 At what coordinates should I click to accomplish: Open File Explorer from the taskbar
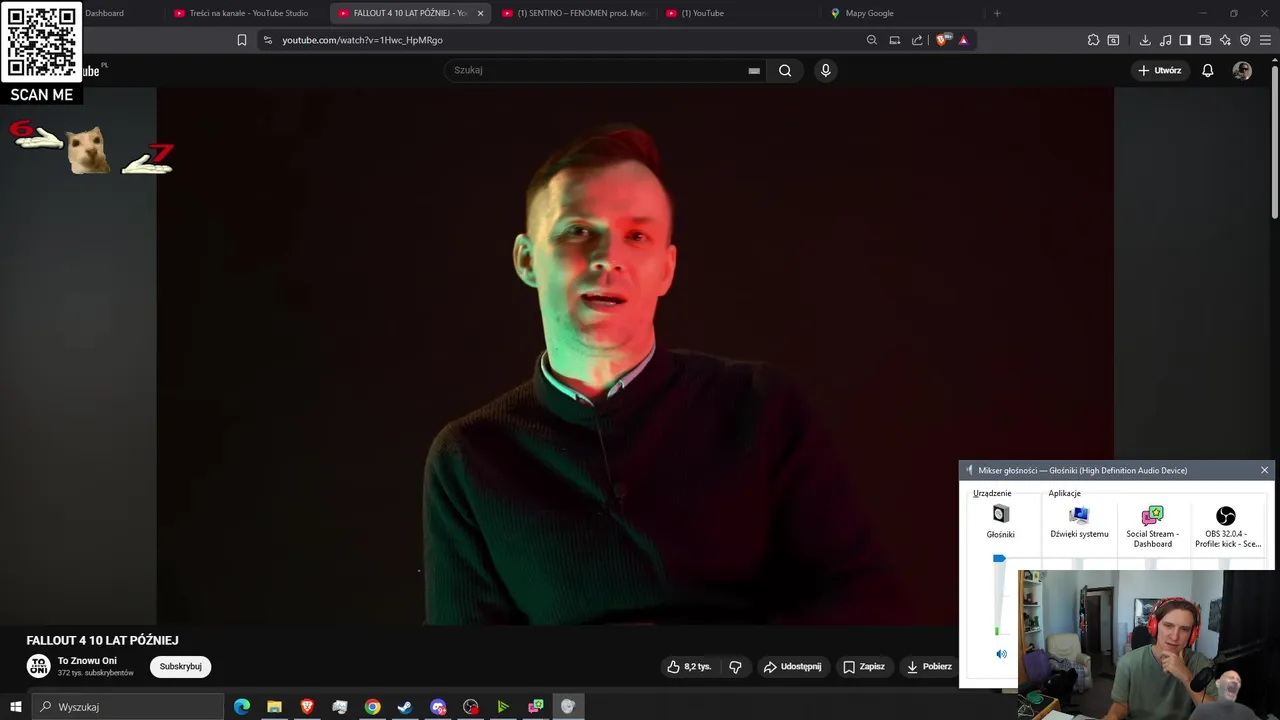(x=274, y=707)
